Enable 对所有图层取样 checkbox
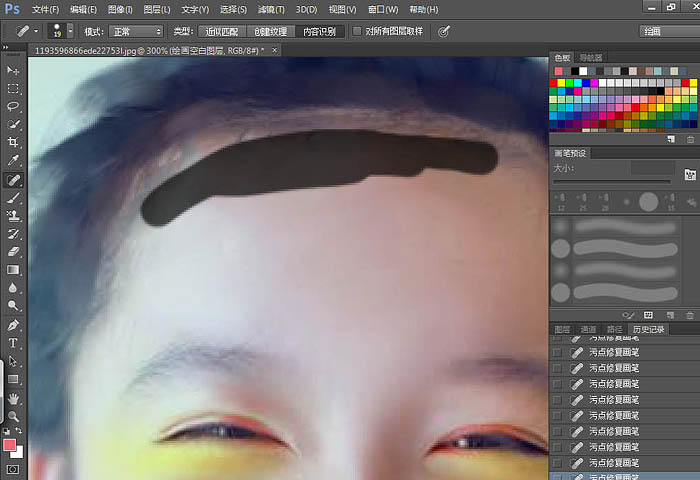This screenshot has width=700, height=480. pyautogui.click(x=357, y=31)
